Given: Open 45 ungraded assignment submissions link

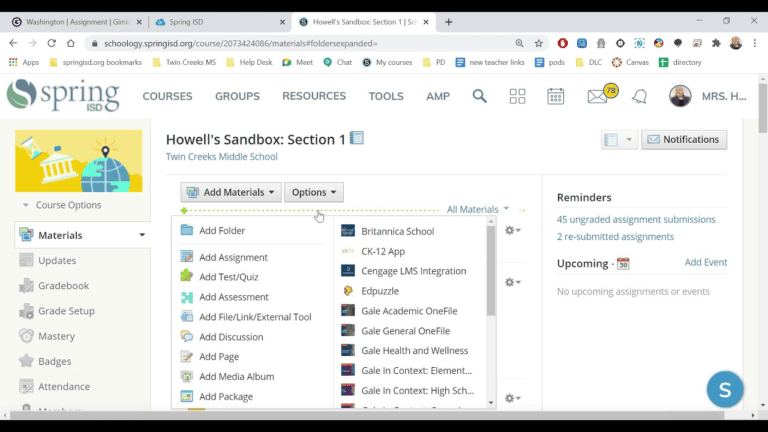Looking at the screenshot, I should pyautogui.click(x=636, y=219).
